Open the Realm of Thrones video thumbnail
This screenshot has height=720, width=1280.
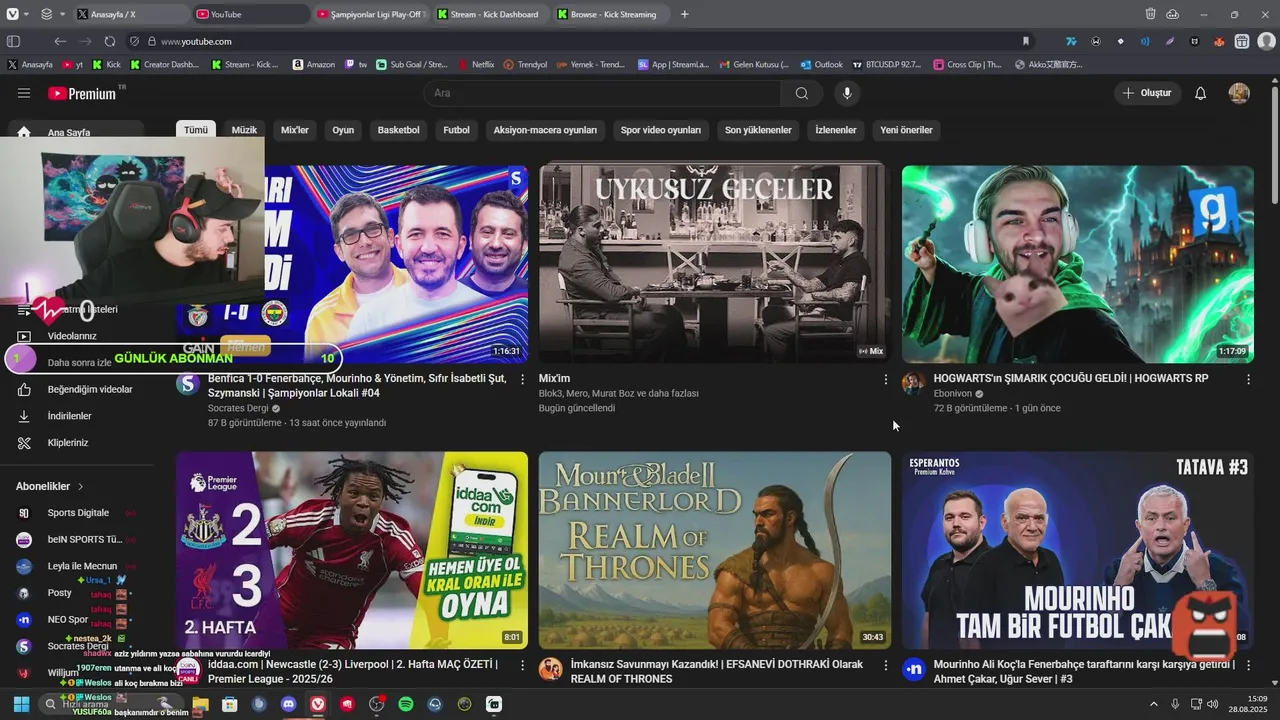pyautogui.click(x=714, y=550)
